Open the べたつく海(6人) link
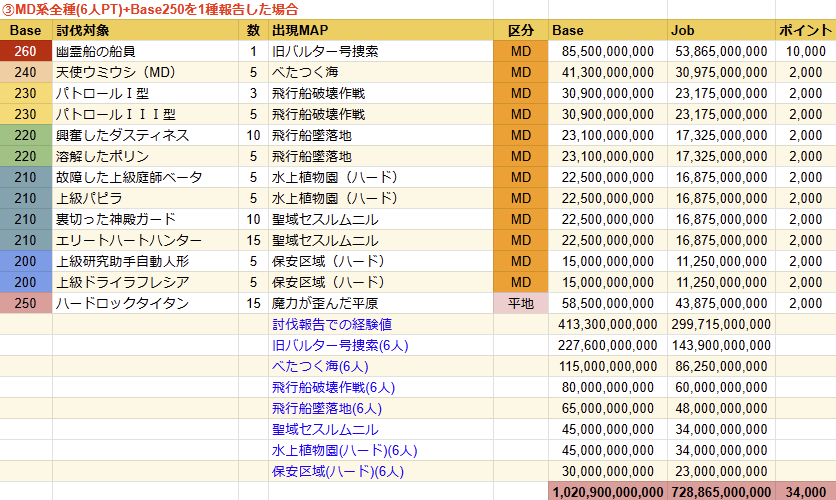836x500 pixels. (320, 366)
